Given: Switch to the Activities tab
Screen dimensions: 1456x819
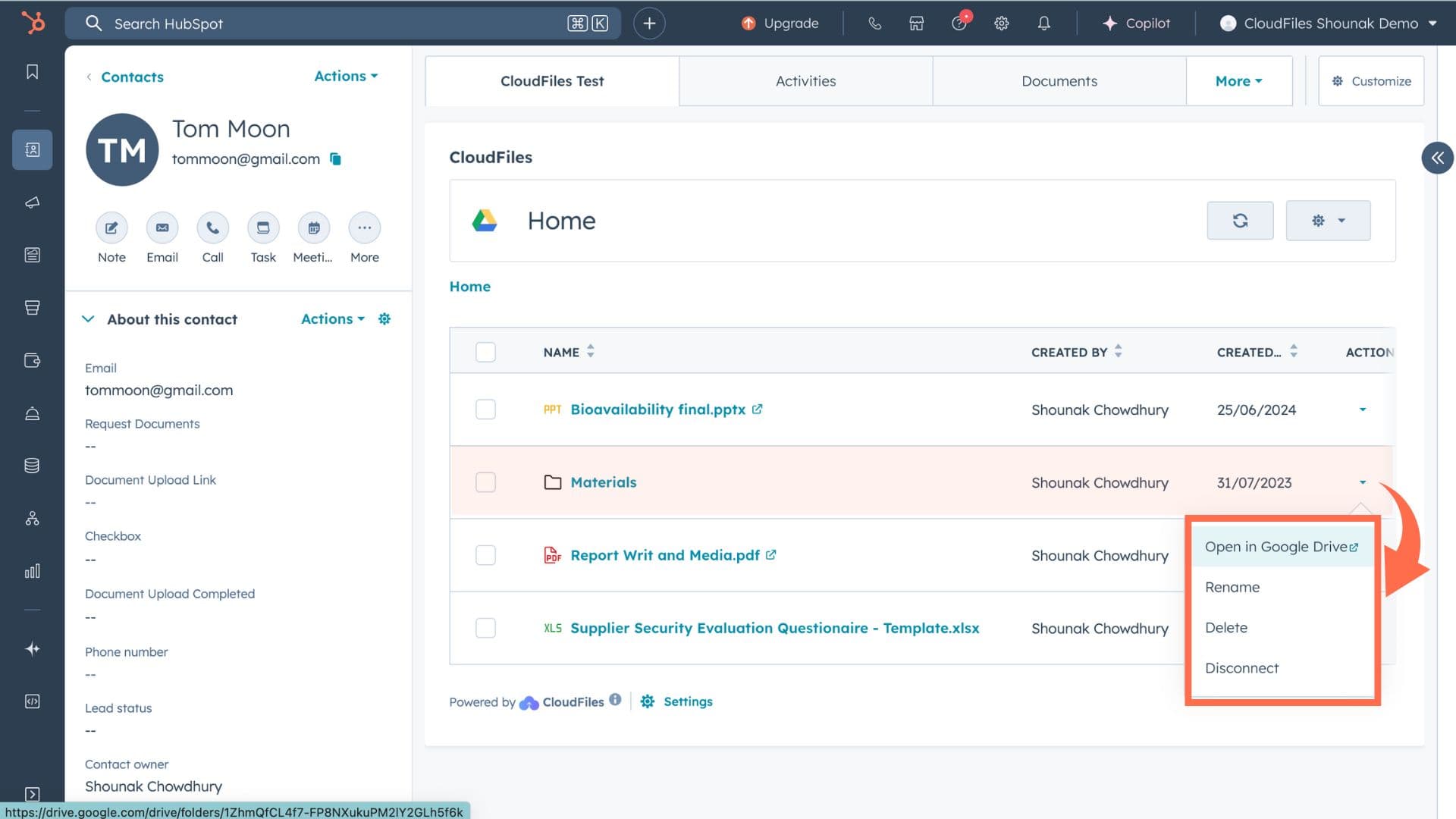Looking at the screenshot, I should pyautogui.click(x=805, y=80).
